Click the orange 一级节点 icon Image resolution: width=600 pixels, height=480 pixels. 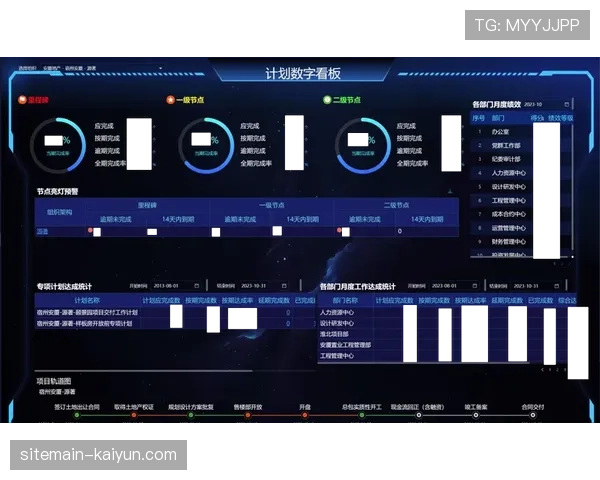pos(170,100)
